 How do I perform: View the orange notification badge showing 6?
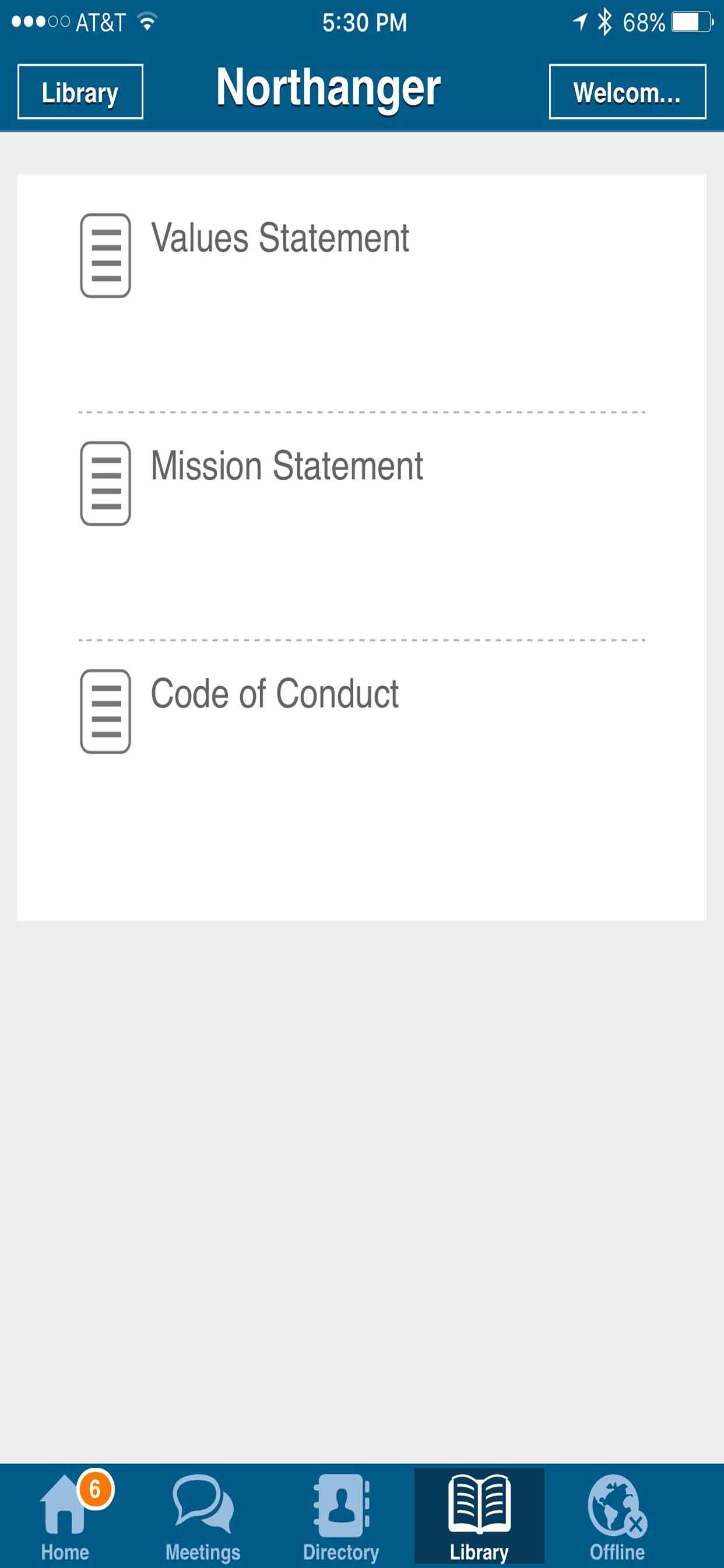[x=96, y=1489]
